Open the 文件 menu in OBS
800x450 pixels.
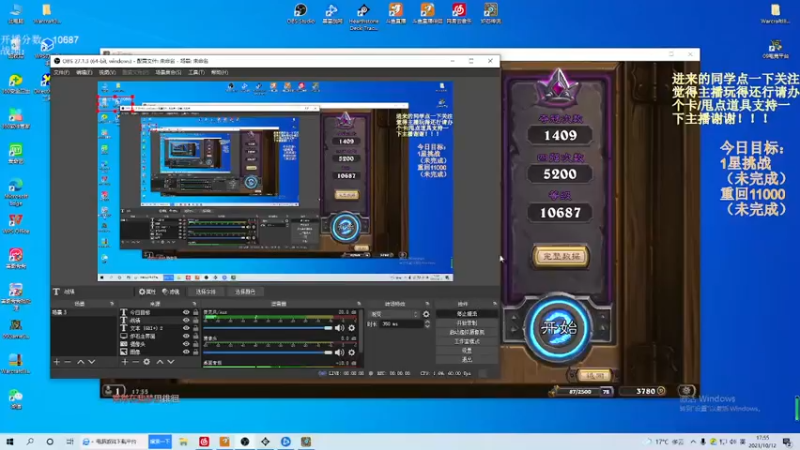tap(61, 72)
